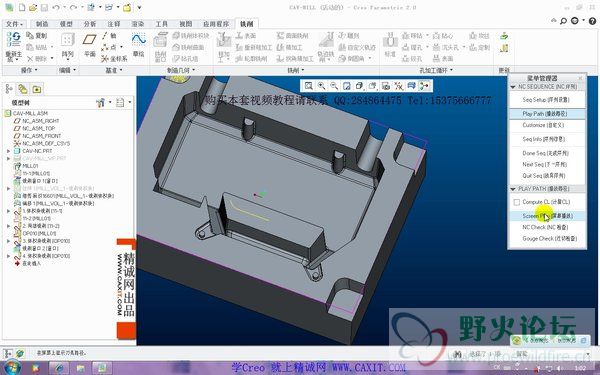Select NC Check menu entry
The image size is (600, 375).
pyautogui.click(x=545, y=227)
